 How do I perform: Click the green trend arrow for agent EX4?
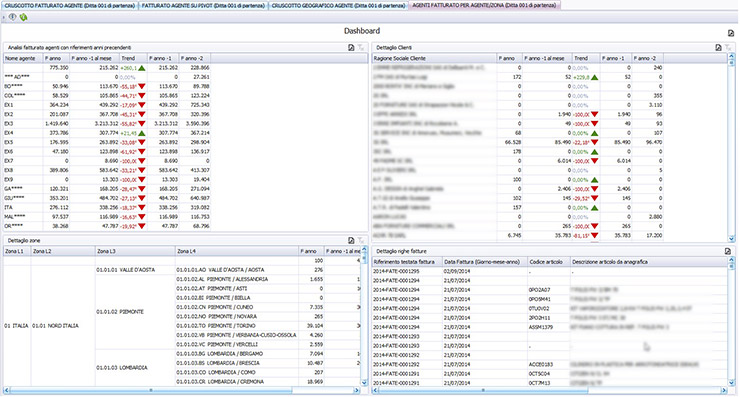point(142,133)
